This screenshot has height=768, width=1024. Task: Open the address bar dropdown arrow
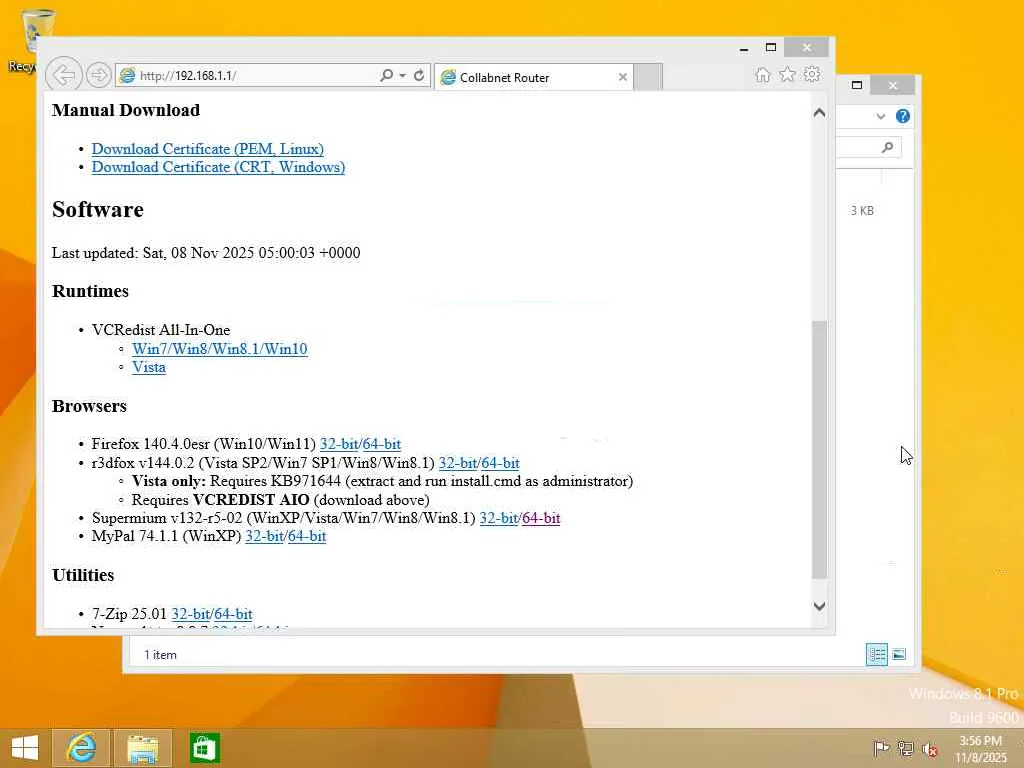point(402,75)
